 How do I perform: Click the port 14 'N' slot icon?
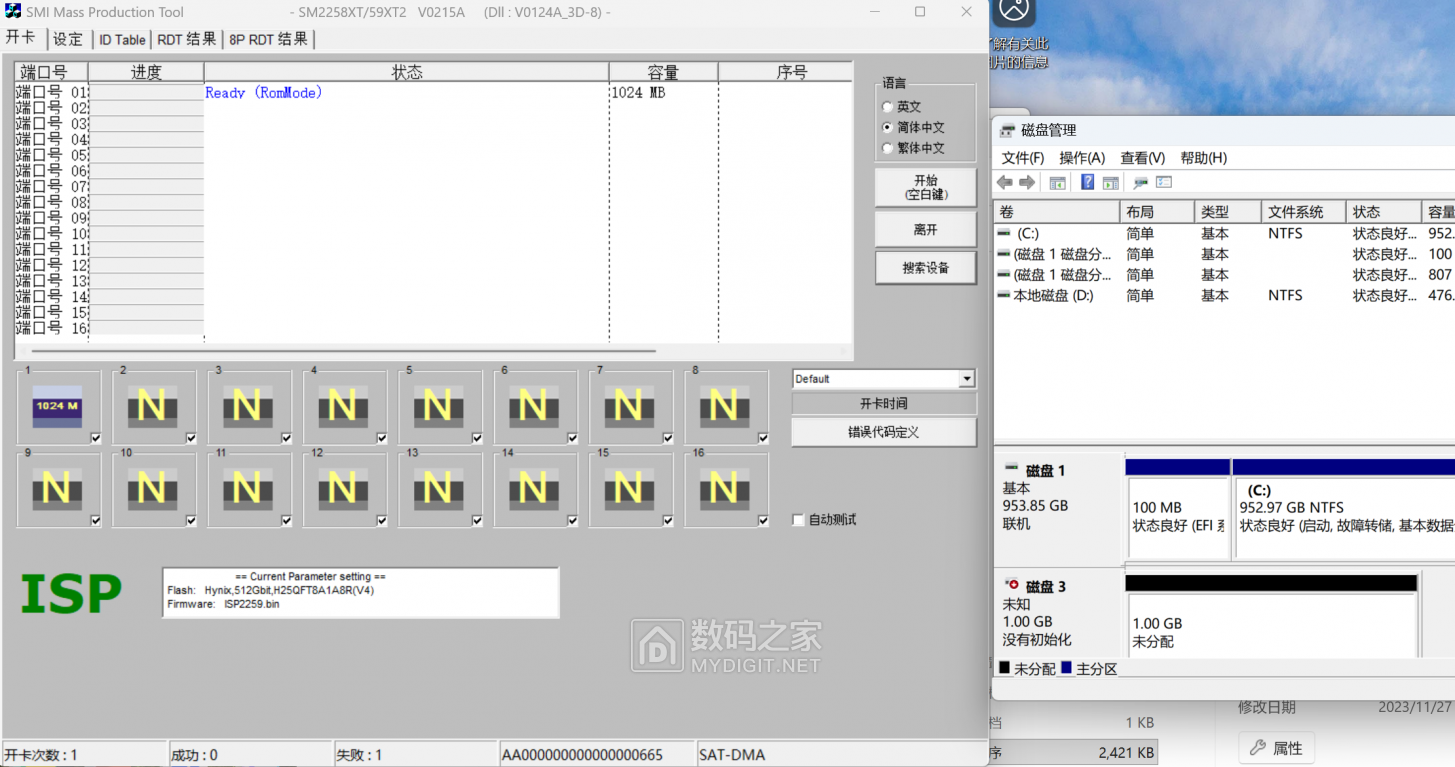pos(533,490)
